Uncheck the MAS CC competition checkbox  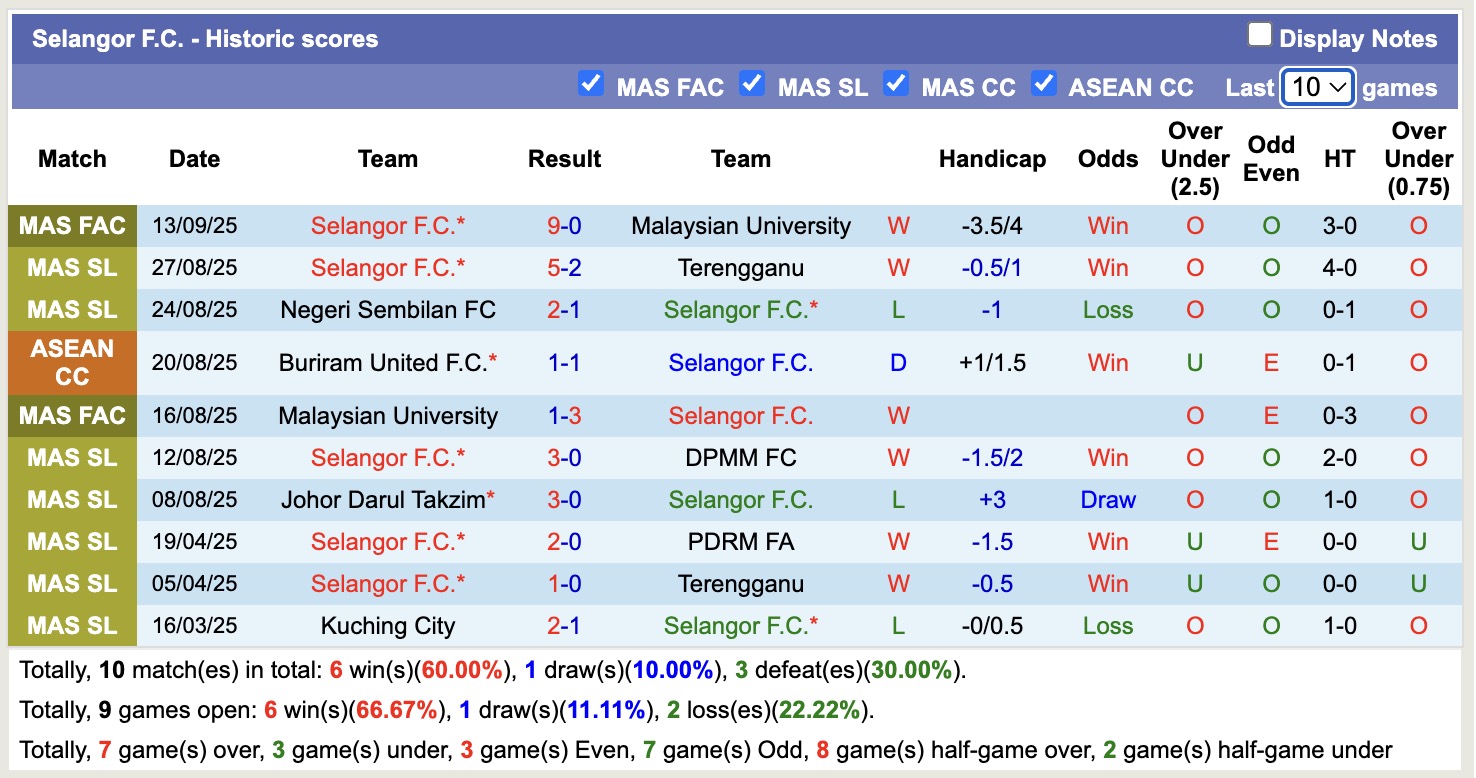coord(896,83)
